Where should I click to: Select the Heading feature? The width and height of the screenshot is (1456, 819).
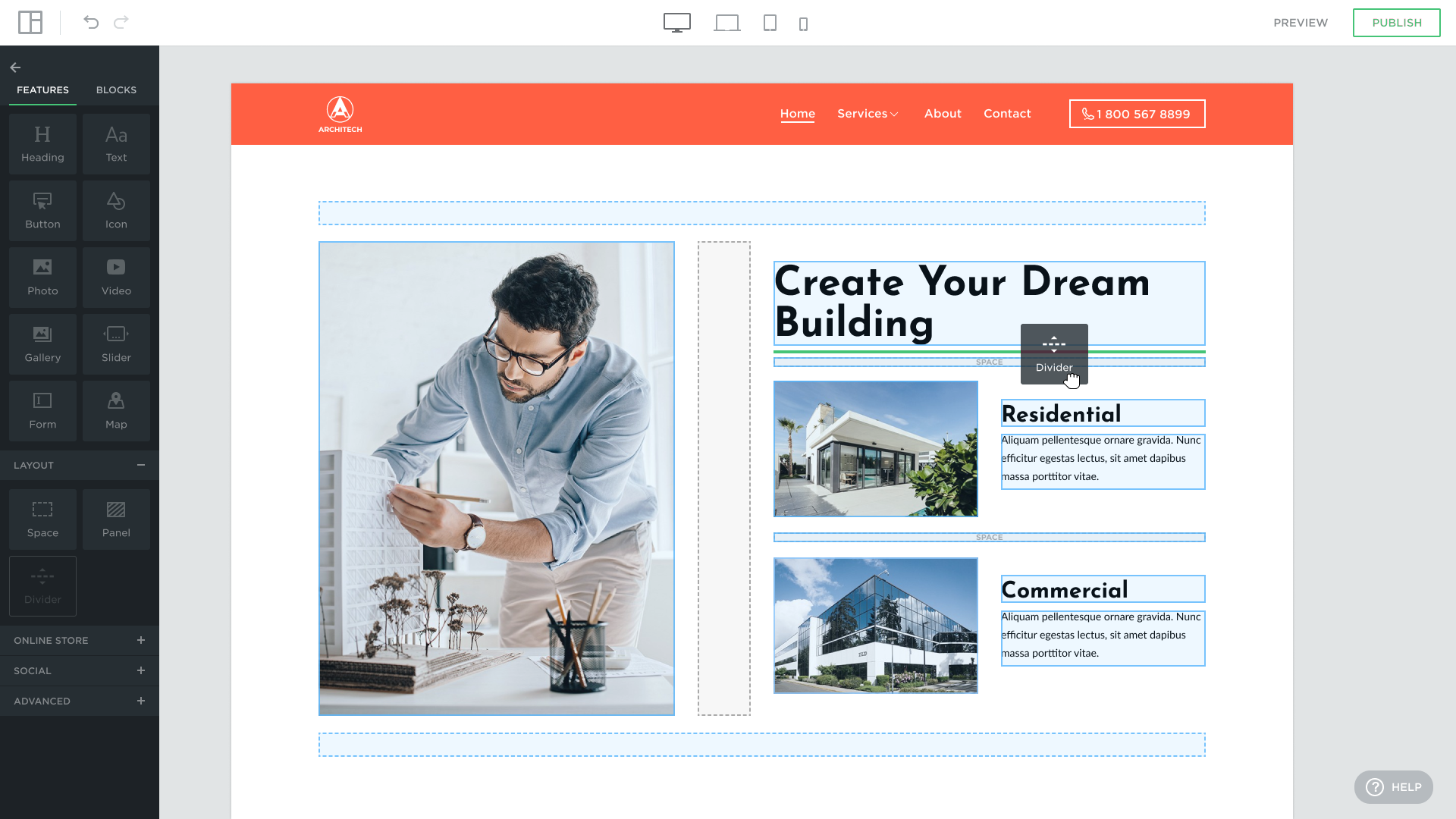[42, 144]
